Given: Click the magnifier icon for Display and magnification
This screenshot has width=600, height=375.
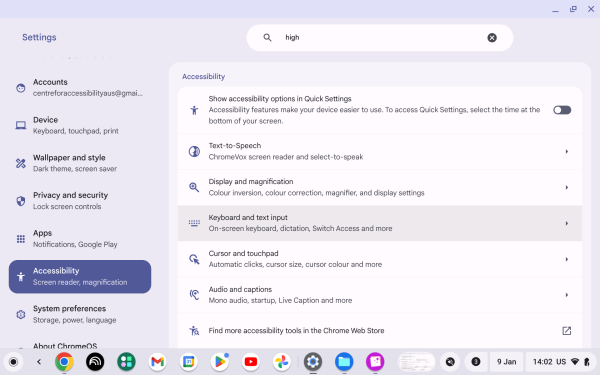Looking at the screenshot, I should coord(194,188).
